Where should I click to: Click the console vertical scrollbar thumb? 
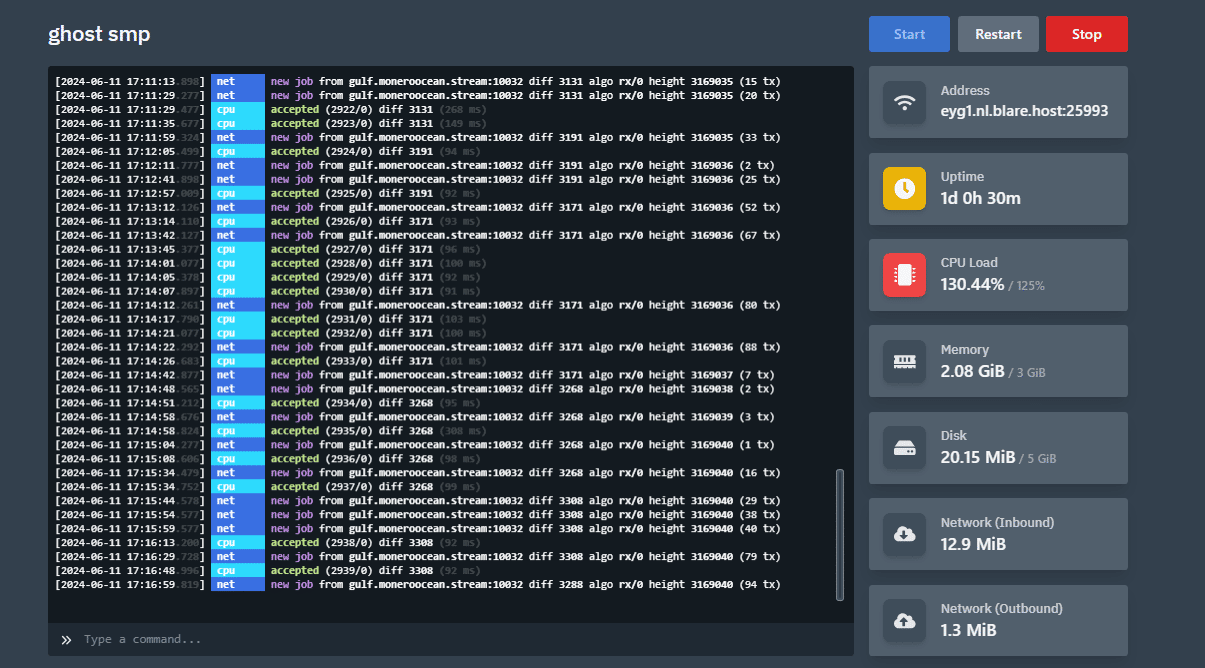pyautogui.click(x=839, y=535)
